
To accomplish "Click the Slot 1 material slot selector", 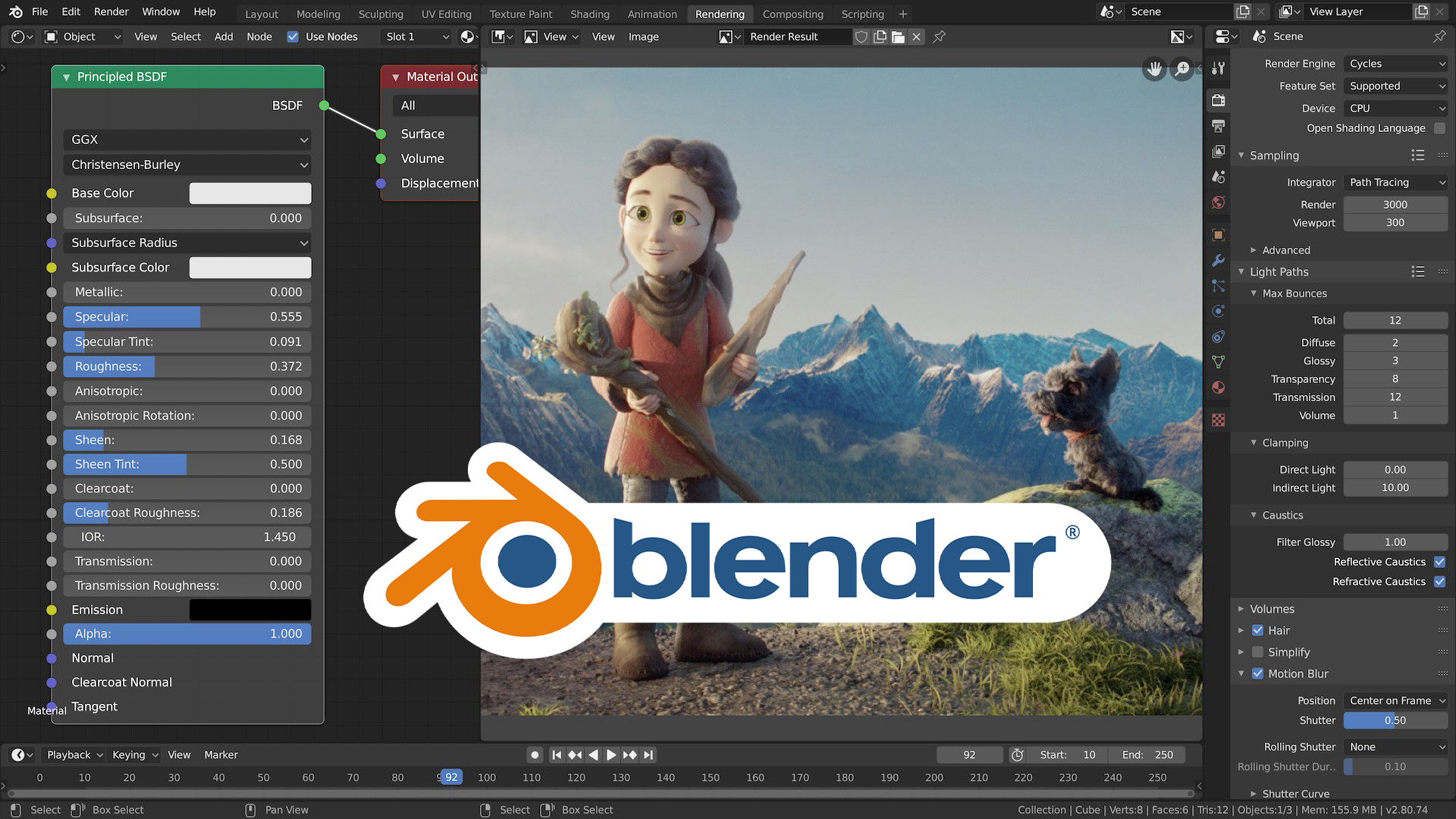I will tap(417, 36).
